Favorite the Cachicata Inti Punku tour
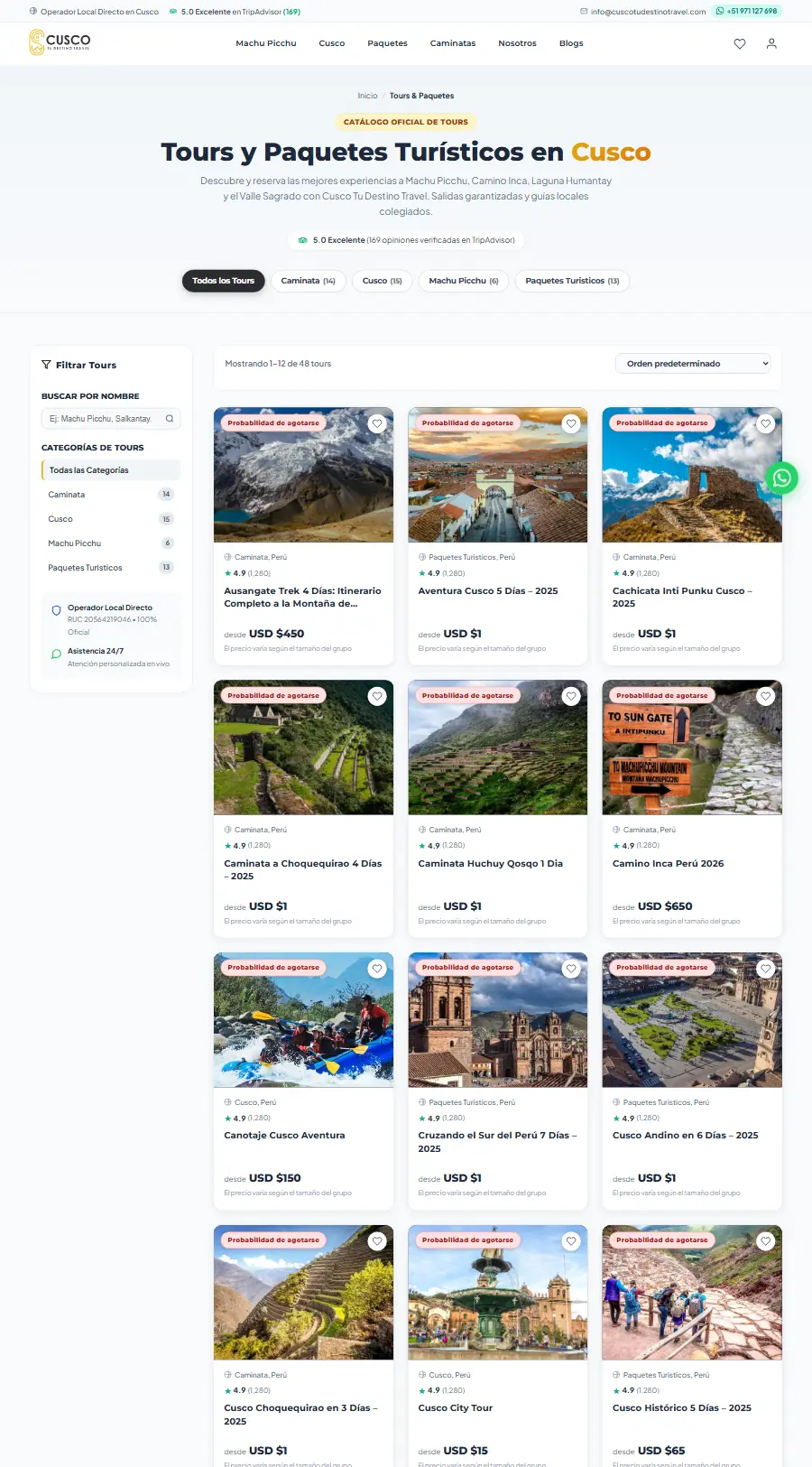 [x=766, y=423]
